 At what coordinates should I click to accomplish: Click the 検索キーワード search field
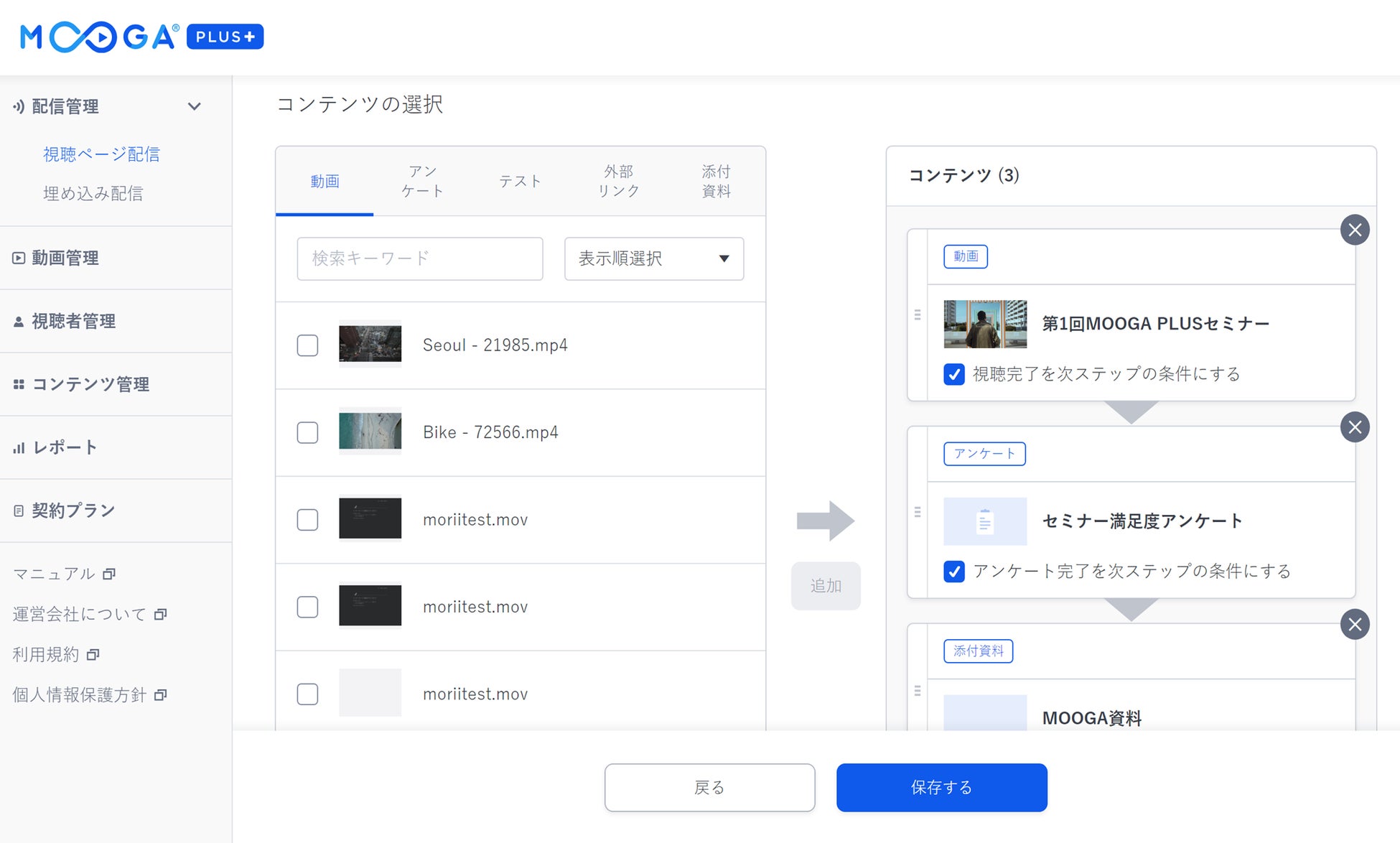(419, 259)
